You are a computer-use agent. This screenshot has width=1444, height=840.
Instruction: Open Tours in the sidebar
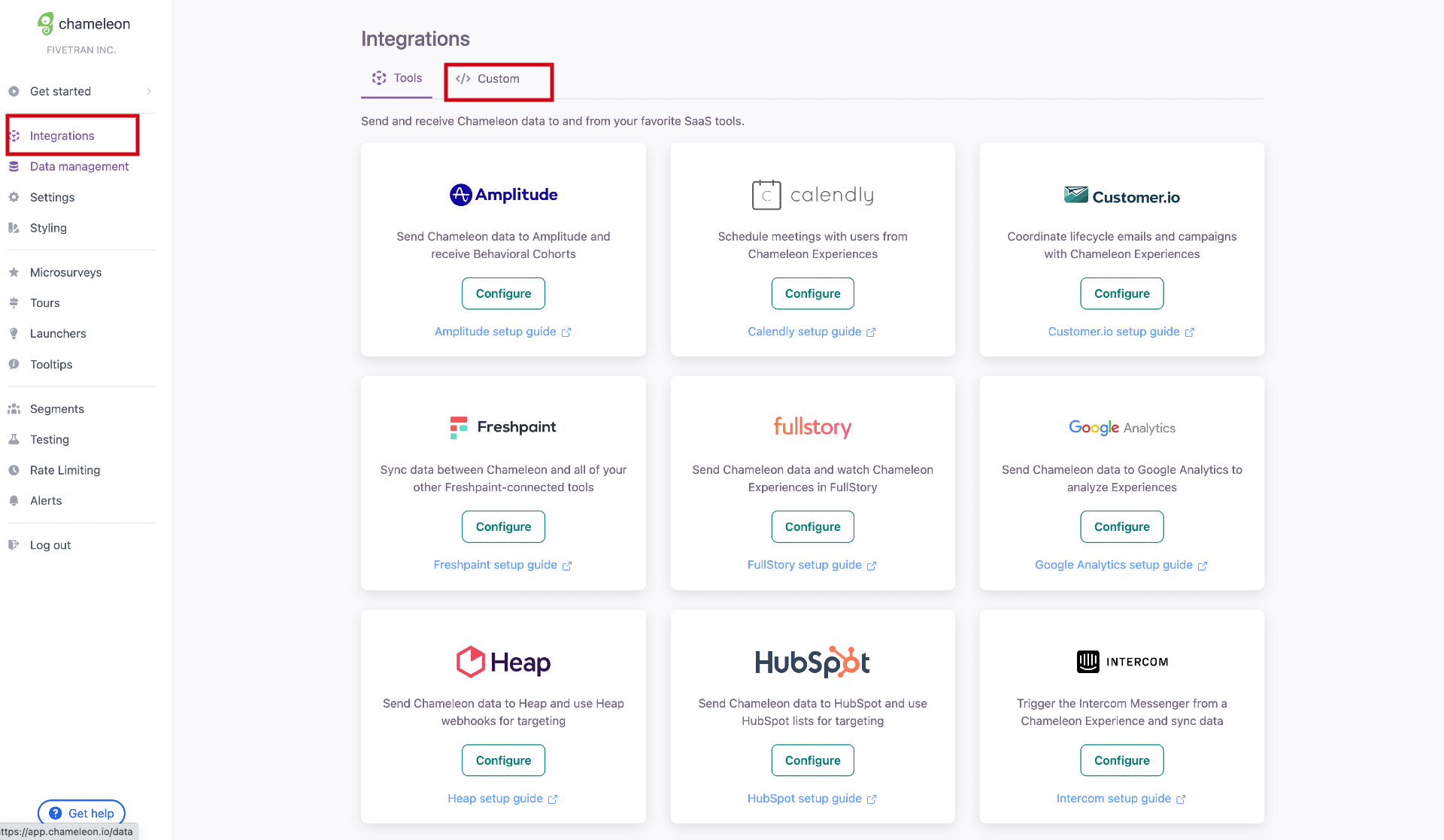(x=45, y=303)
